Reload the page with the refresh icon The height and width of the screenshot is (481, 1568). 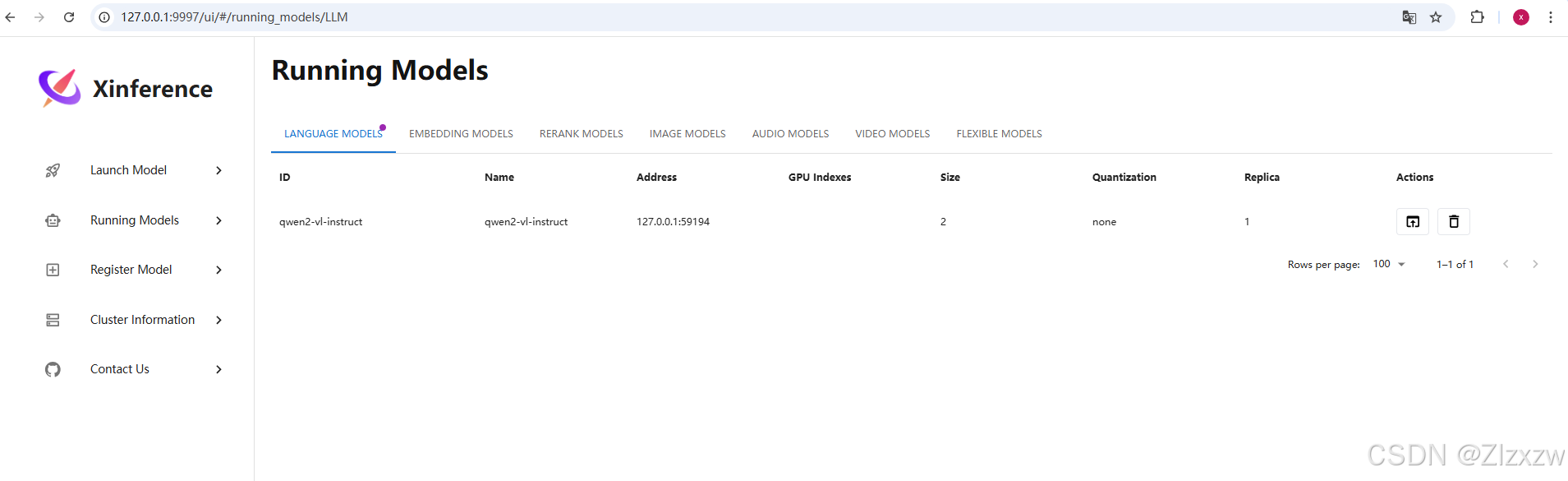(x=69, y=16)
